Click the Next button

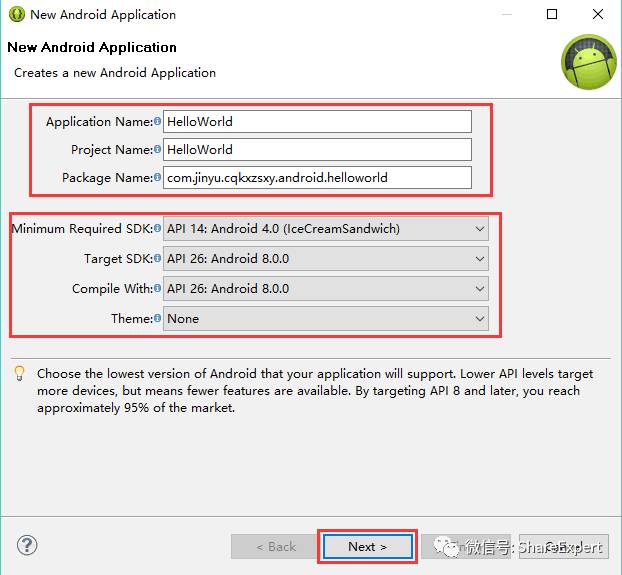tap(368, 546)
